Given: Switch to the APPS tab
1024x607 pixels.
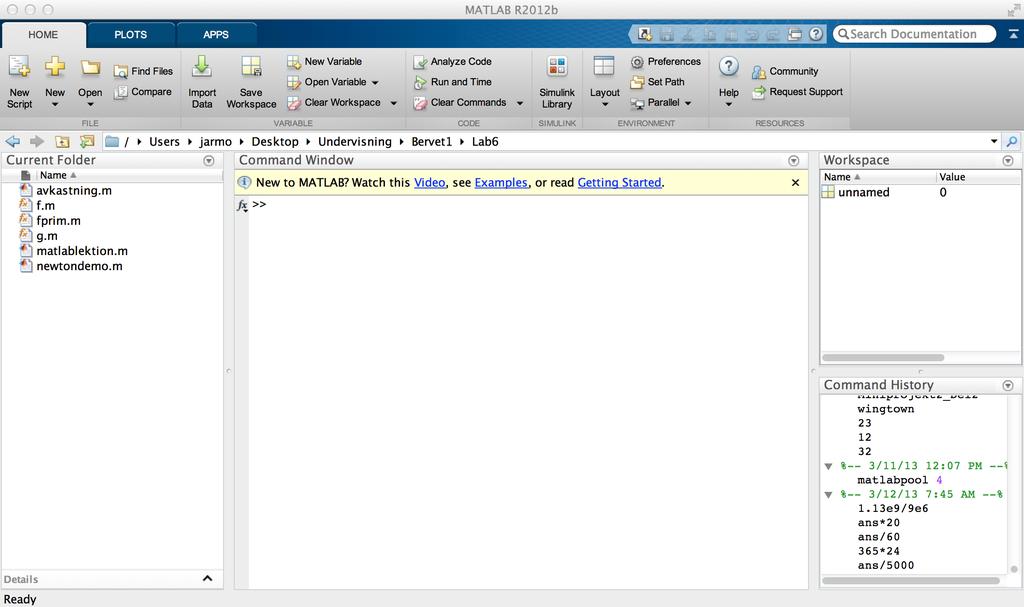Looking at the screenshot, I should point(216,35).
